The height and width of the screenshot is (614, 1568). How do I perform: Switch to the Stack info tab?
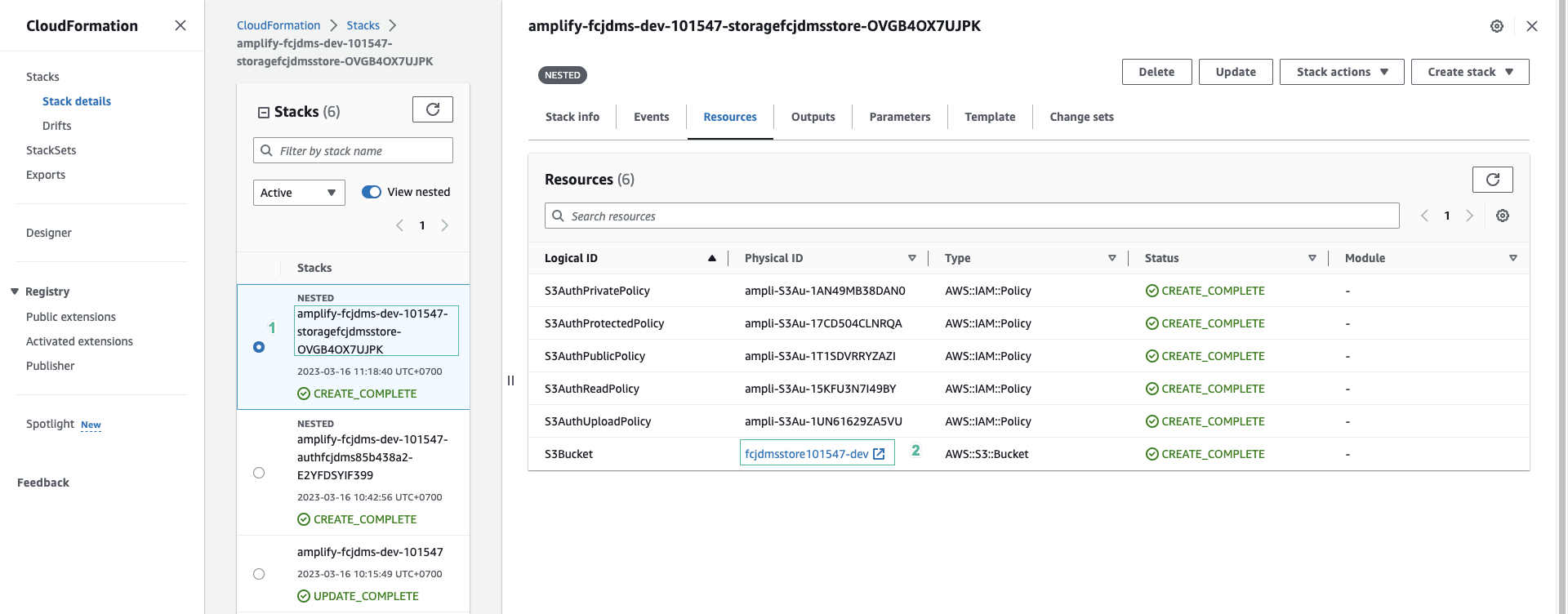pyautogui.click(x=572, y=117)
